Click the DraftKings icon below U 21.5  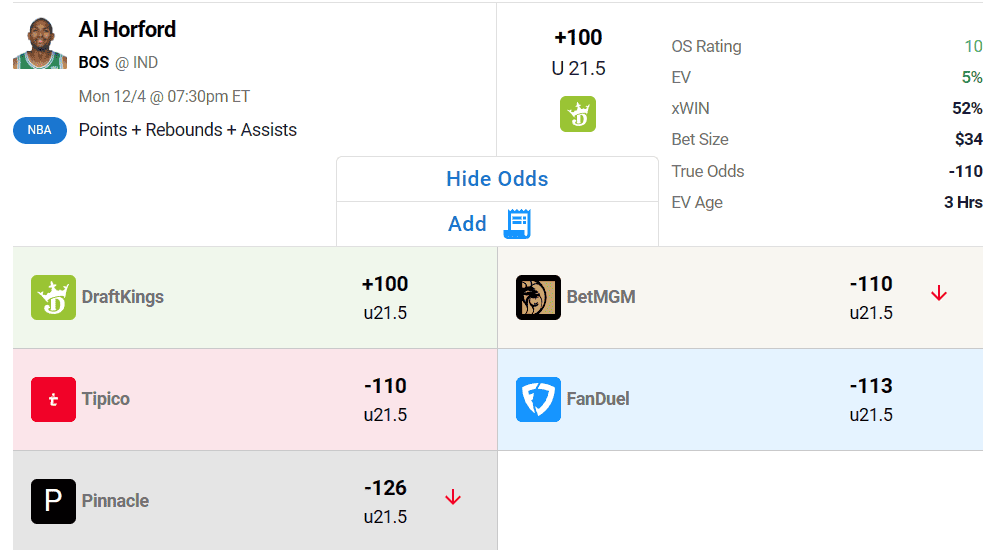coord(578,114)
